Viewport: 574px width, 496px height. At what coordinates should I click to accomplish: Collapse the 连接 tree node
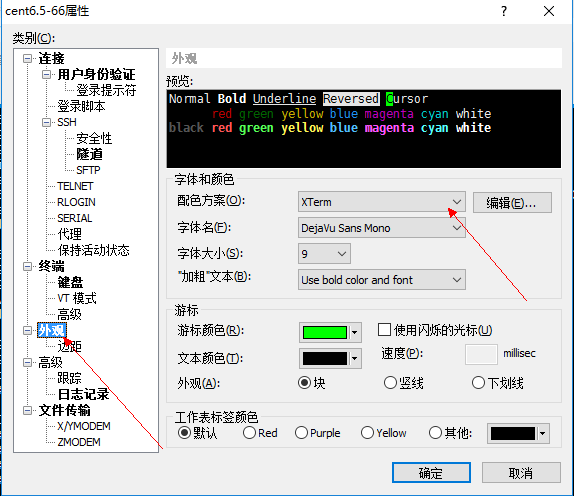click(x=27, y=59)
